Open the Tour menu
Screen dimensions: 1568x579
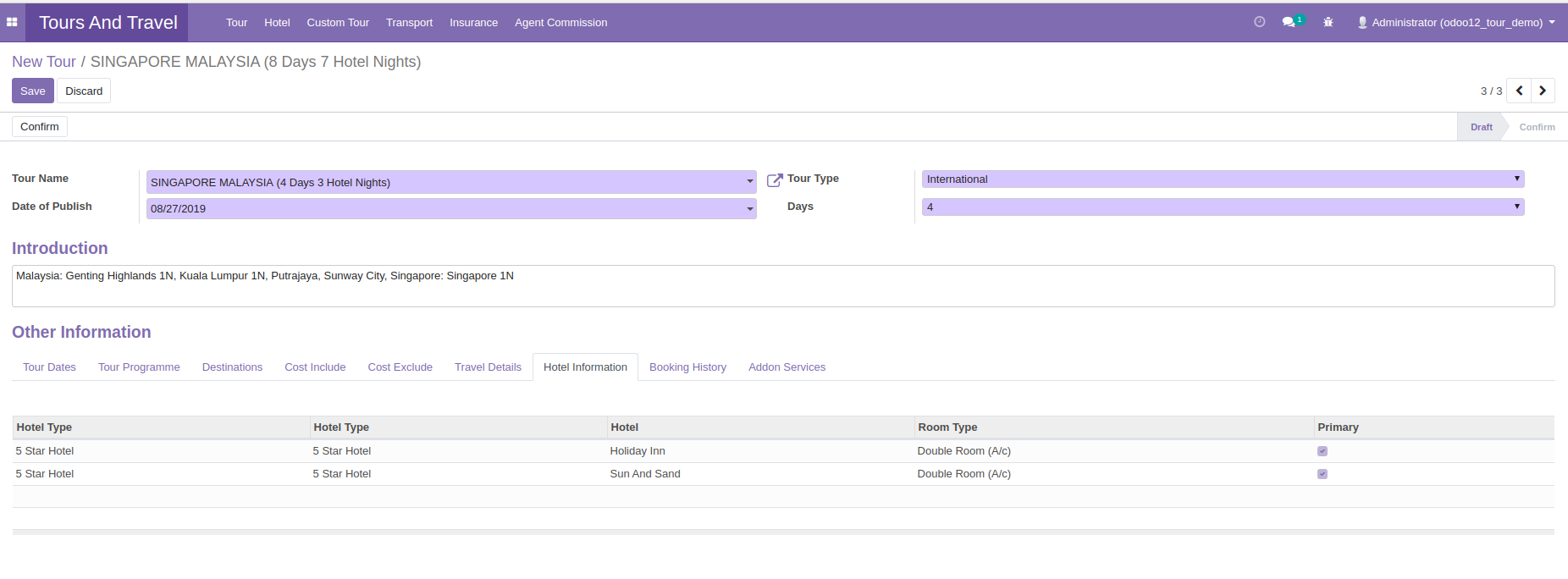[236, 23]
